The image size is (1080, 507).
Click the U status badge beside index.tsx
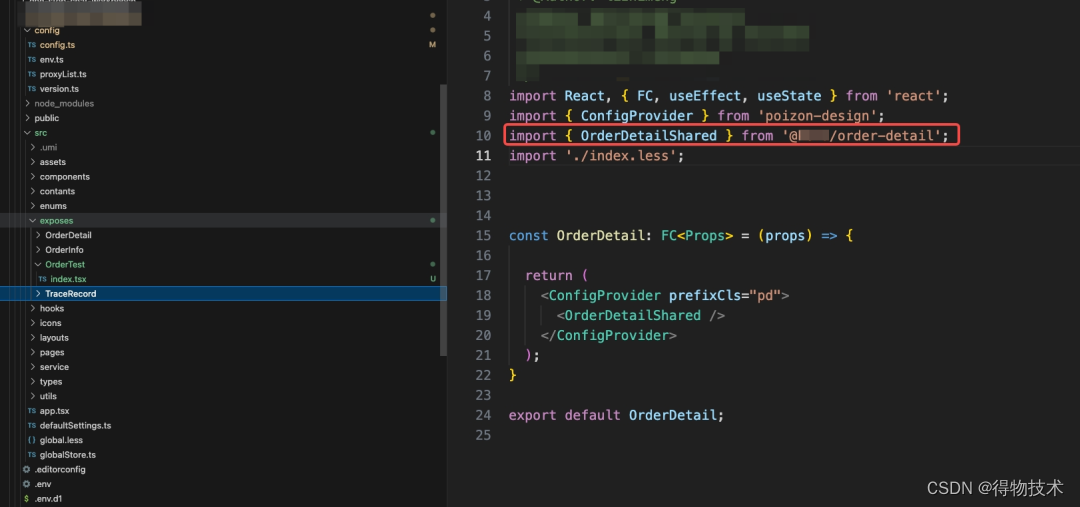point(433,279)
